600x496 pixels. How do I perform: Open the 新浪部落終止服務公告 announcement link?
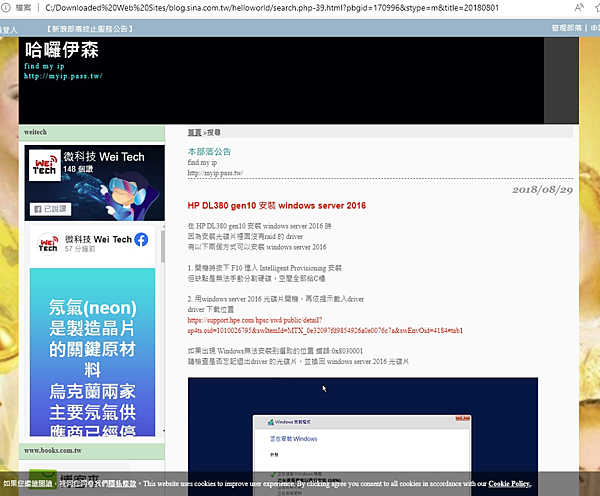pos(90,29)
